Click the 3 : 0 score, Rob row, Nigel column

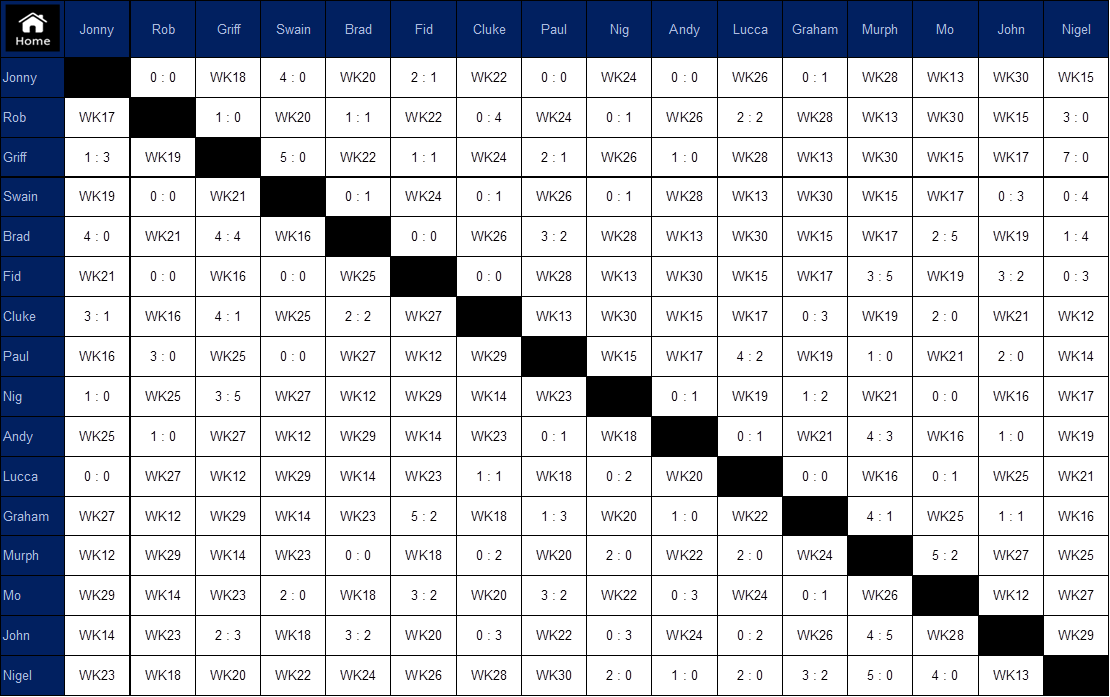[1076, 117]
